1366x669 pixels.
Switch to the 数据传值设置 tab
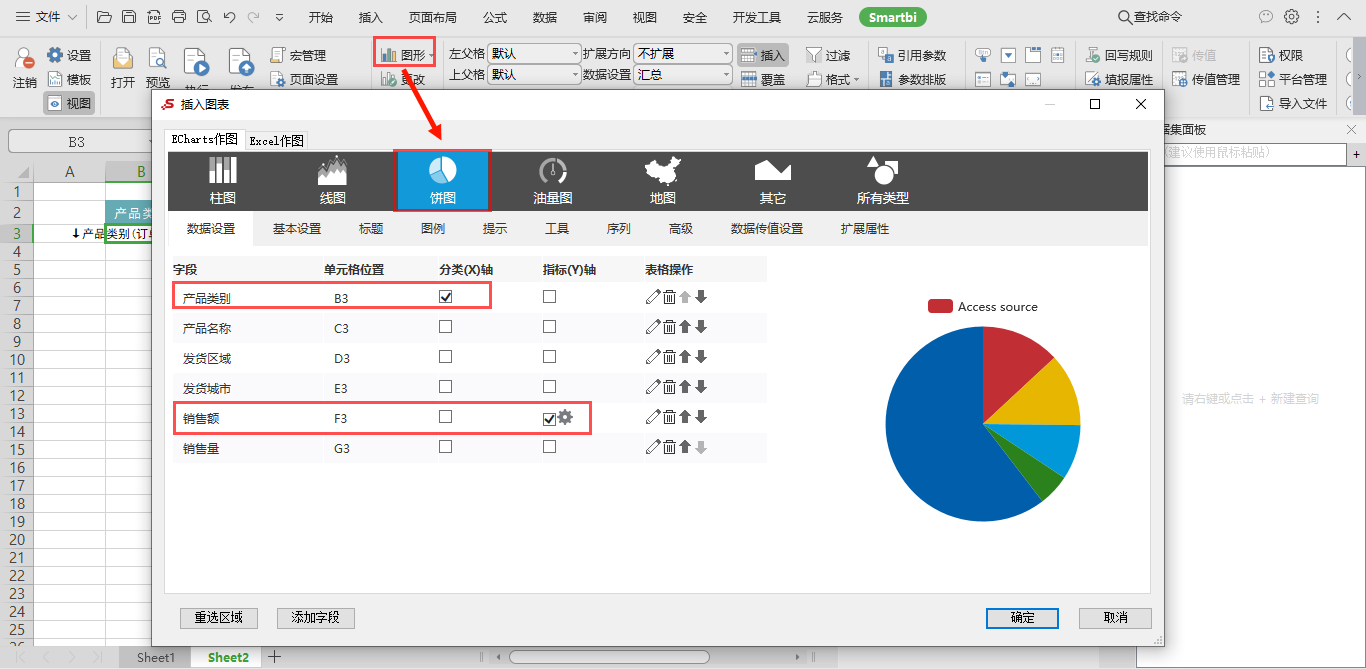pyautogui.click(x=767, y=229)
